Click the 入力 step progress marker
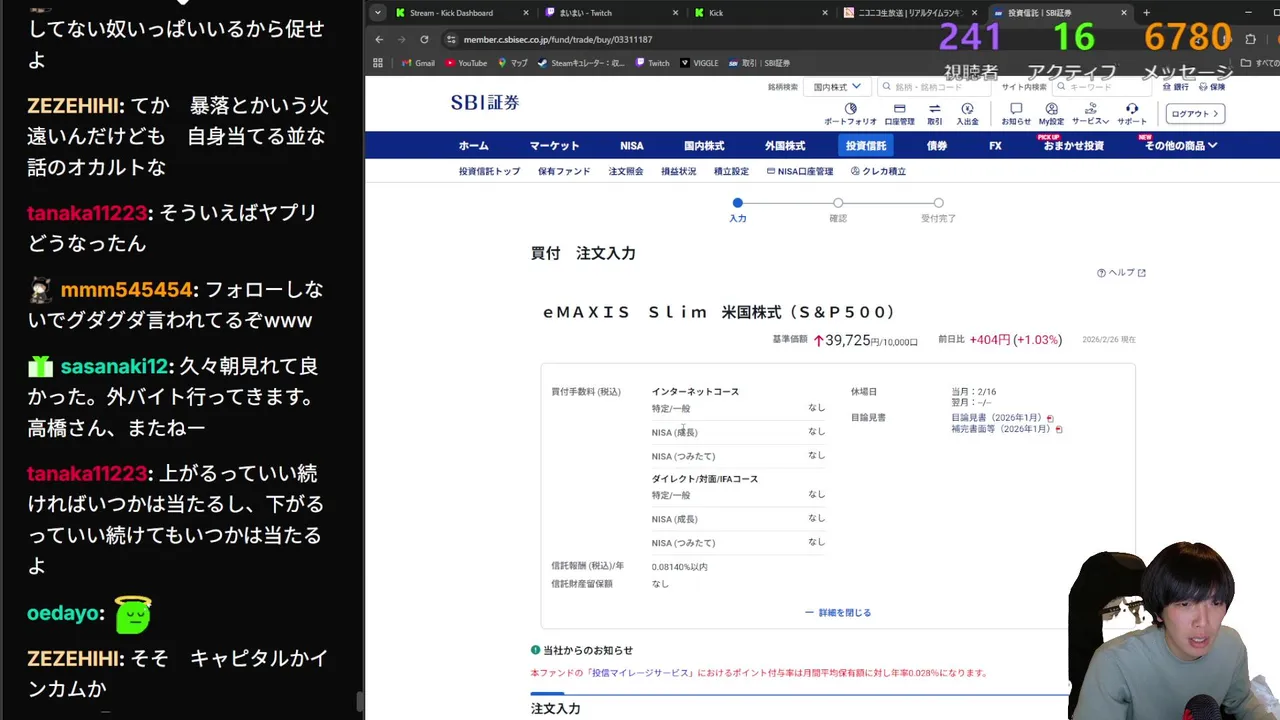 point(737,203)
